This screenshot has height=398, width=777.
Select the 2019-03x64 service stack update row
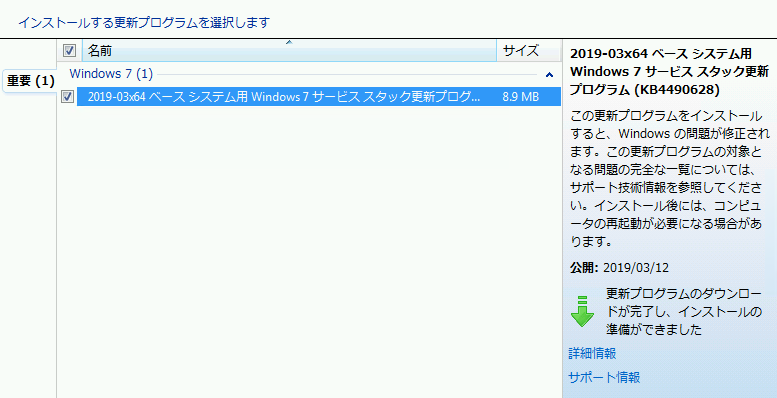pos(319,97)
